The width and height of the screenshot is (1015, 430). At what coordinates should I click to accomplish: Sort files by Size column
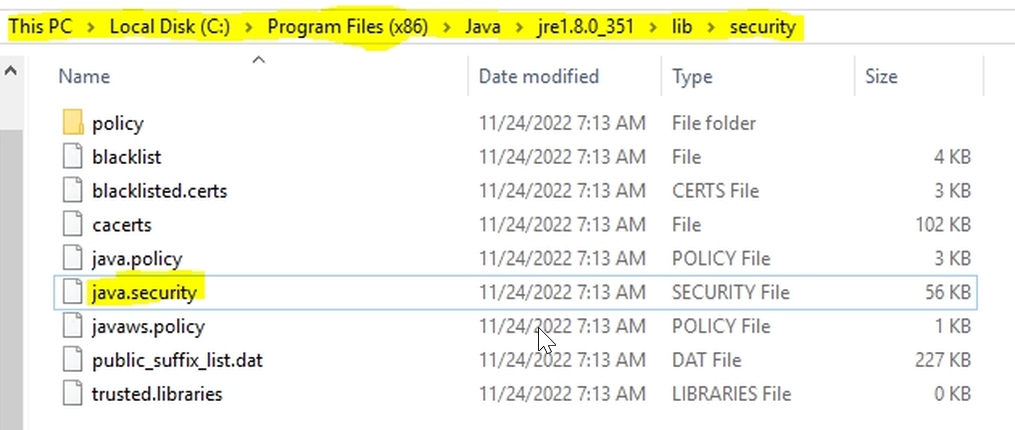coord(880,76)
